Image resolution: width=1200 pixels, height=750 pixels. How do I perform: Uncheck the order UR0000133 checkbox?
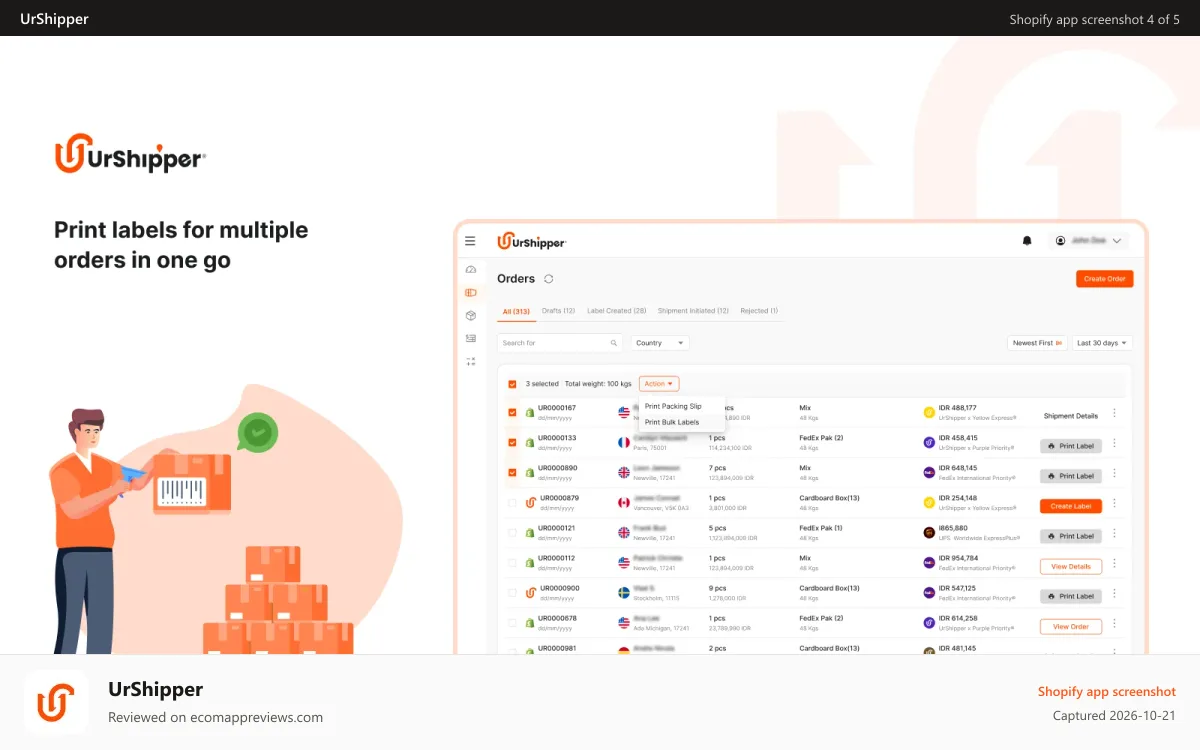click(512, 442)
